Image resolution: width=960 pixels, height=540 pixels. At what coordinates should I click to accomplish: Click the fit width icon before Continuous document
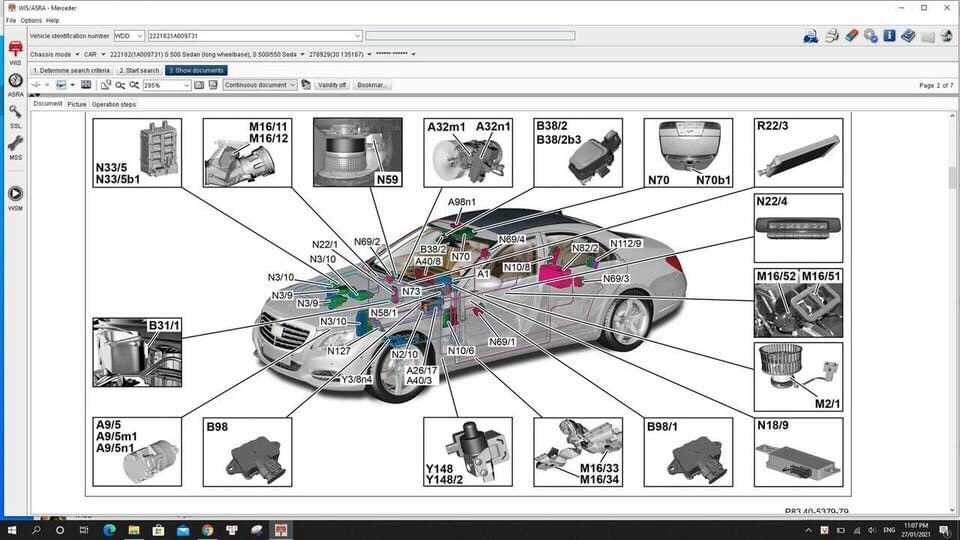(213, 85)
